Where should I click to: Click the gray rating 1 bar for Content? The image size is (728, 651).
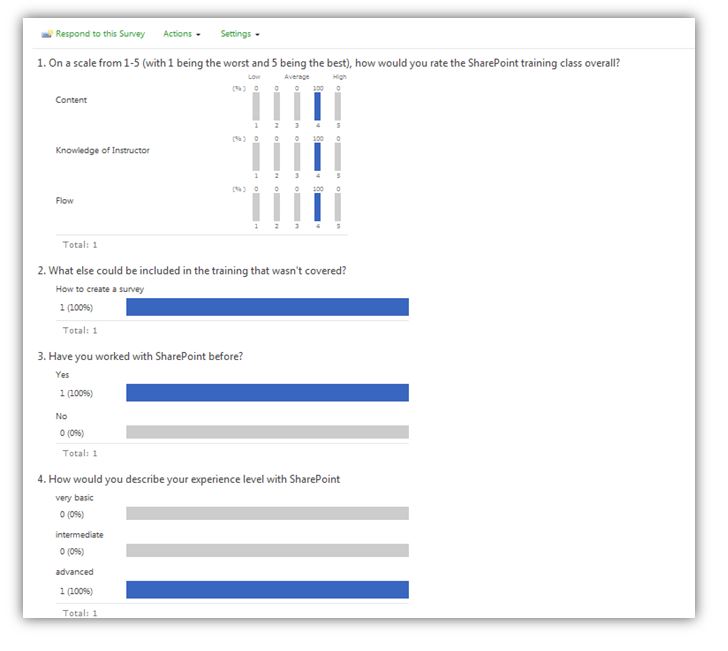pyautogui.click(x=256, y=107)
